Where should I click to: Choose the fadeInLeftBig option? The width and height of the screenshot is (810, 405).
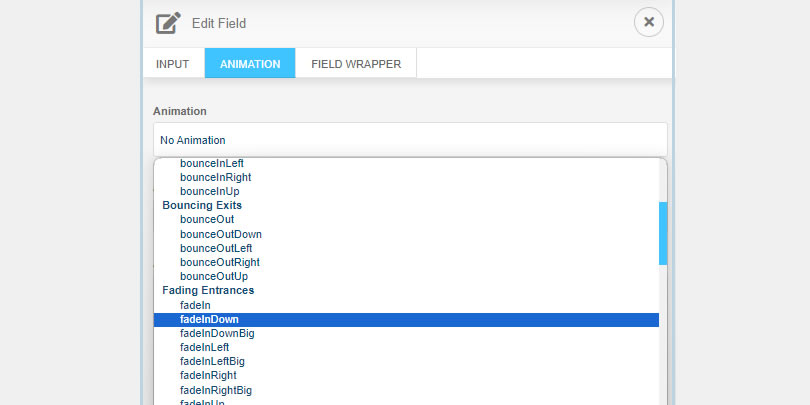coord(406,361)
